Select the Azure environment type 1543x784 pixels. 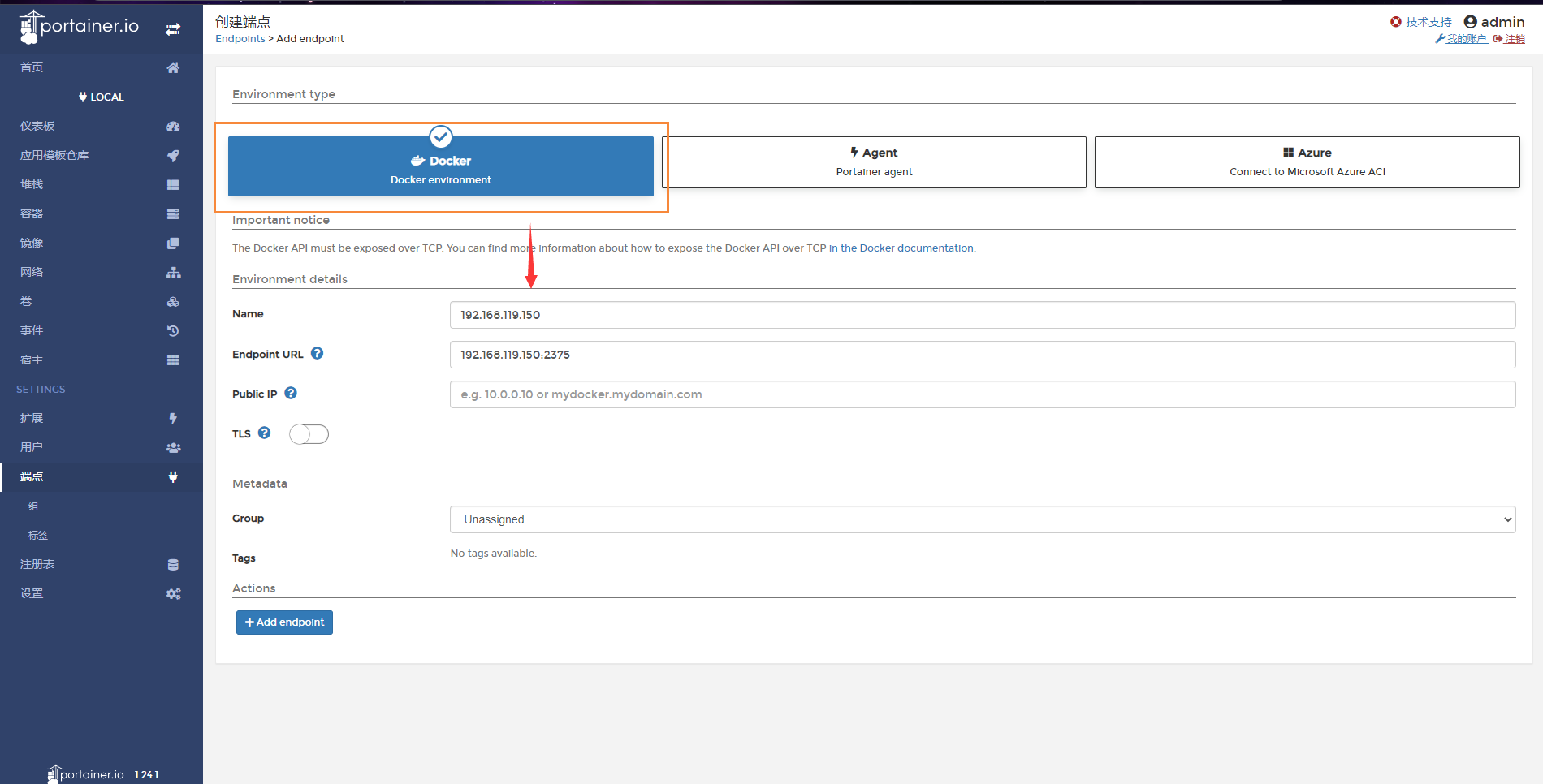[x=1307, y=162]
